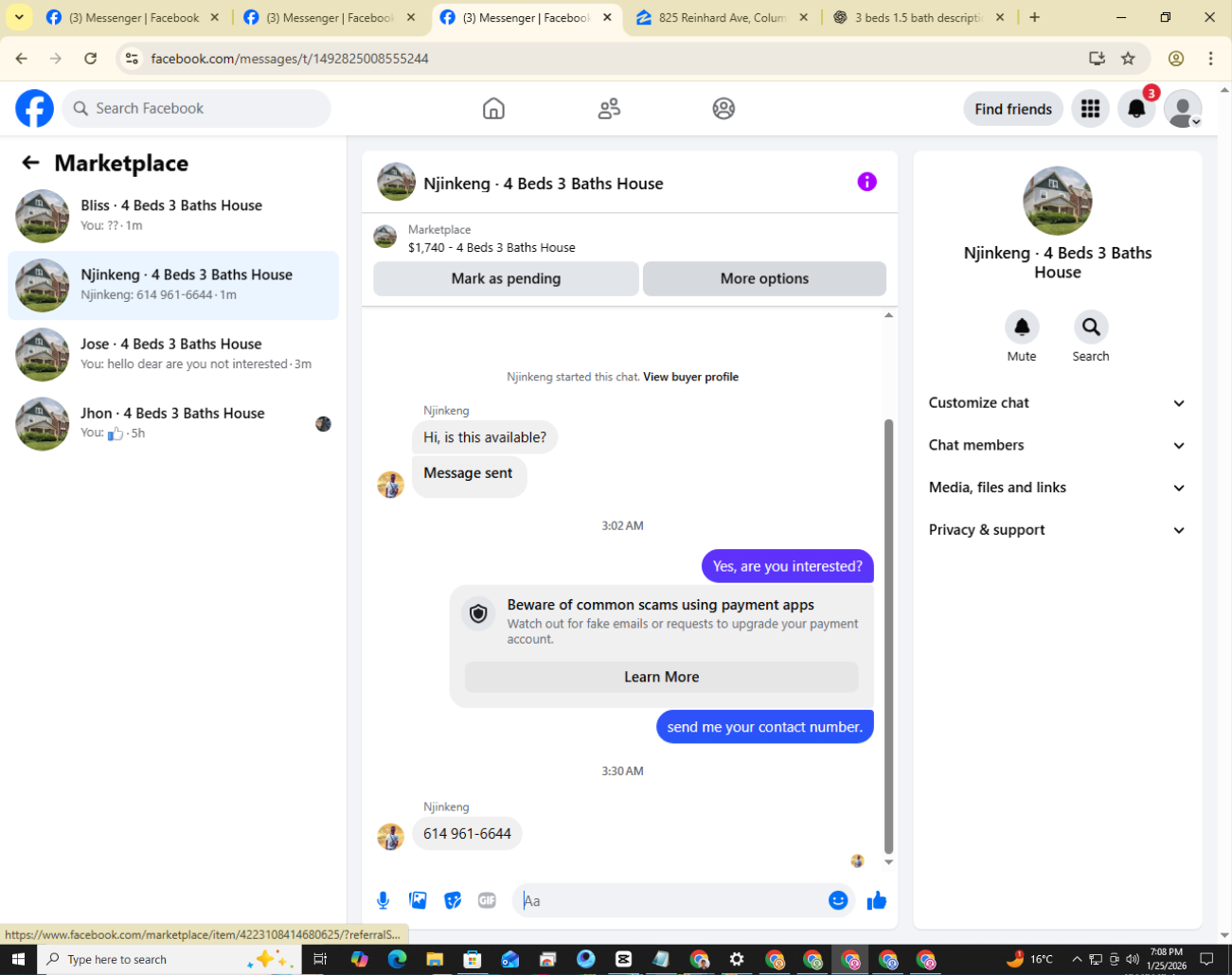Click the 'Hi, is this available?' message
1232x975 pixels.
point(485,437)
